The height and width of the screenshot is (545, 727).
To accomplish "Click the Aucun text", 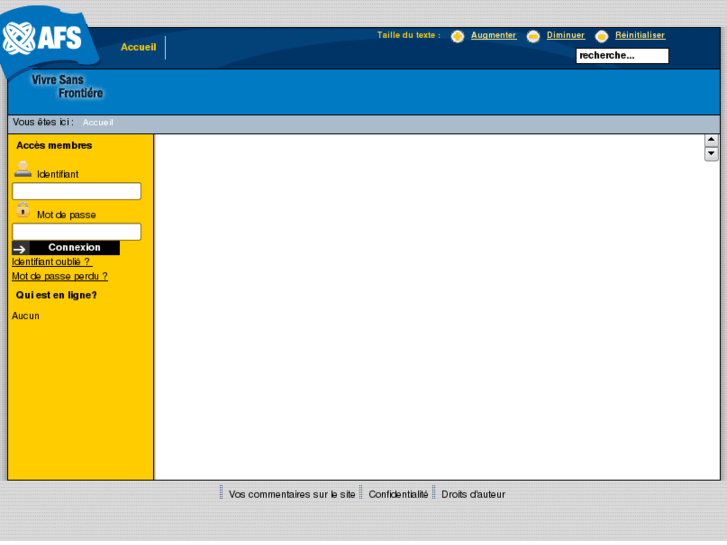I will (x=26, y=316).
